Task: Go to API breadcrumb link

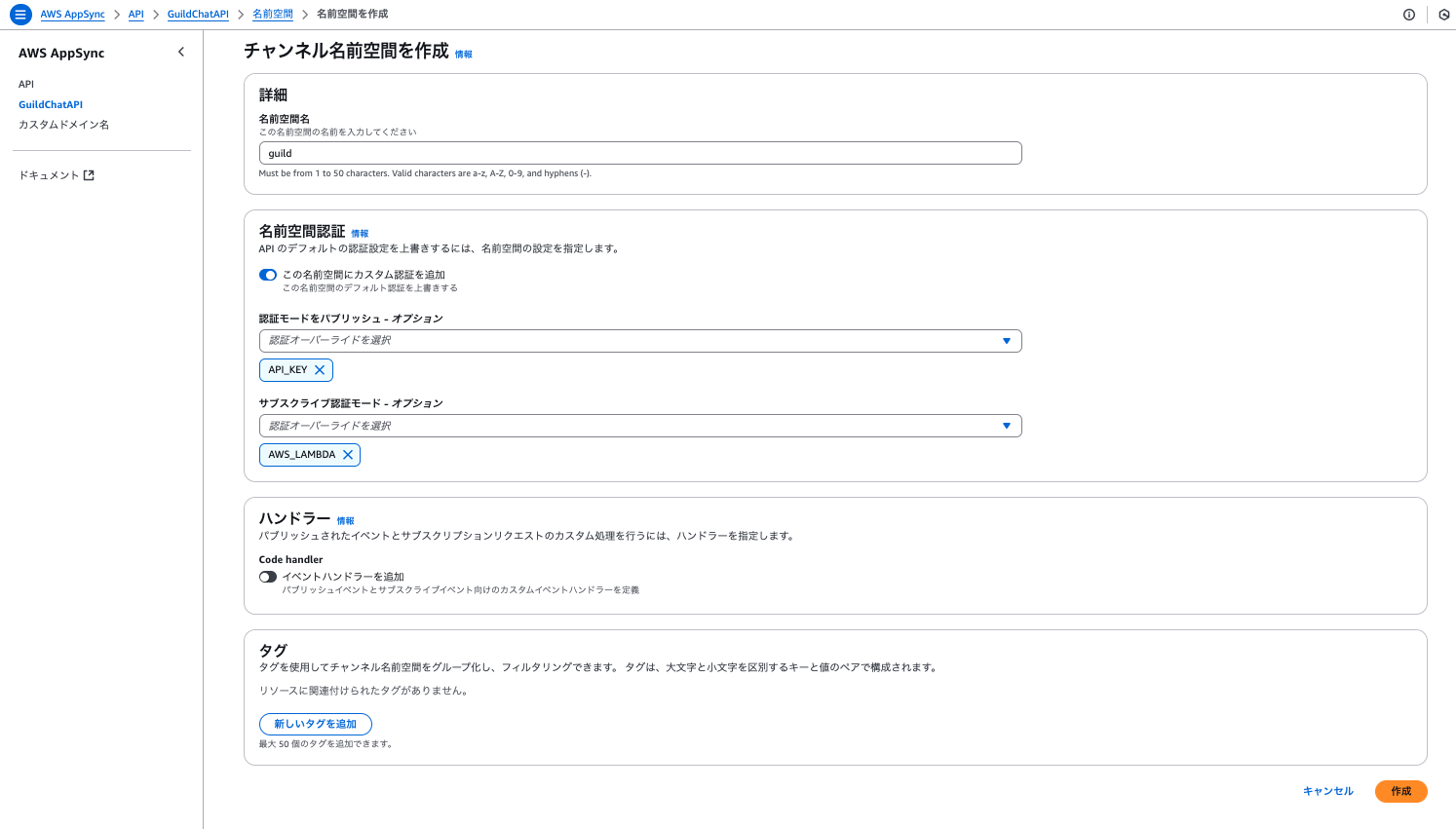Action: pyautogui.click(x=136, y=15)
